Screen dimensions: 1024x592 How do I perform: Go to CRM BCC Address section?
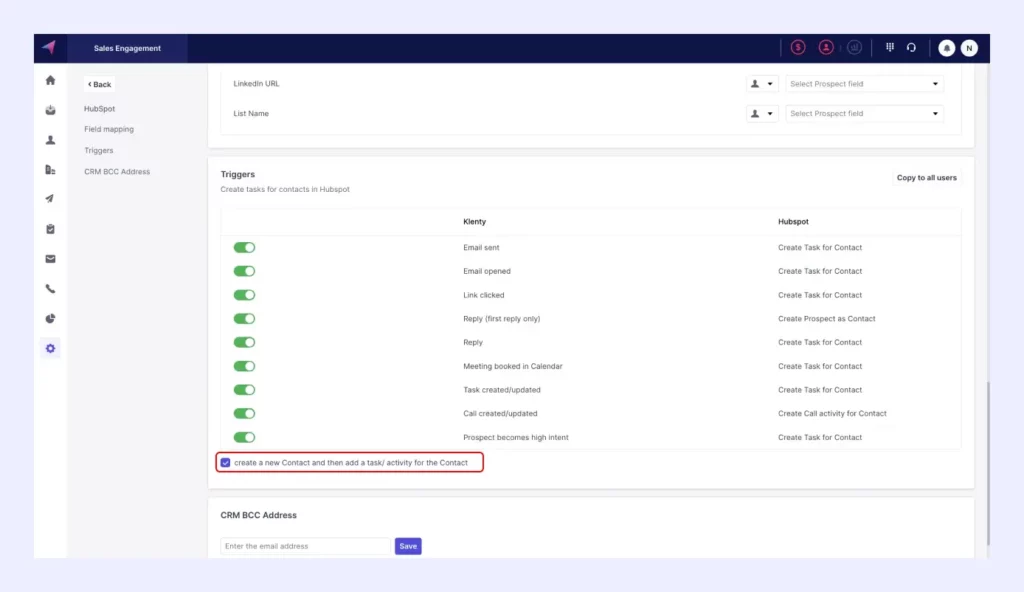point(117,171)
